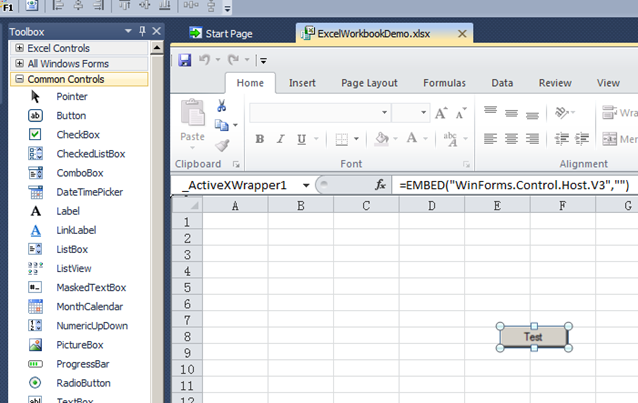Click the Test button on the worksheet

(x=533, y=337)
